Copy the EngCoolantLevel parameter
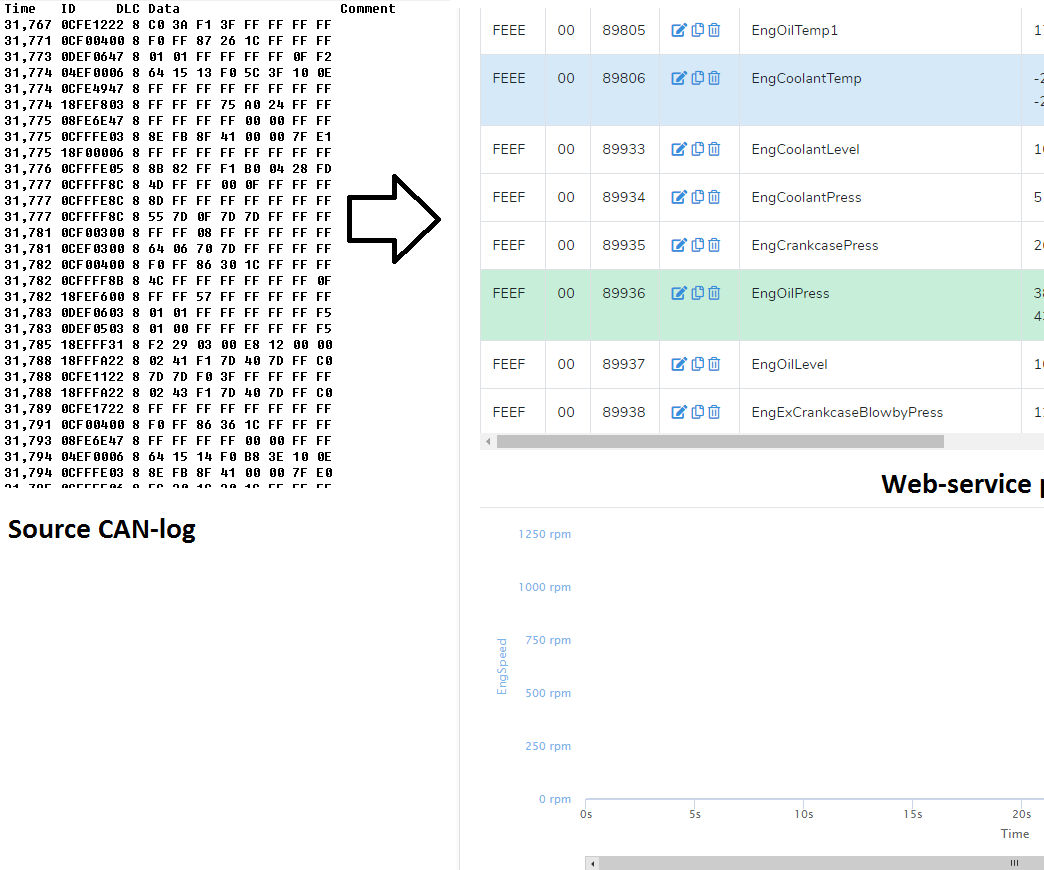 (x=696, y=149)
